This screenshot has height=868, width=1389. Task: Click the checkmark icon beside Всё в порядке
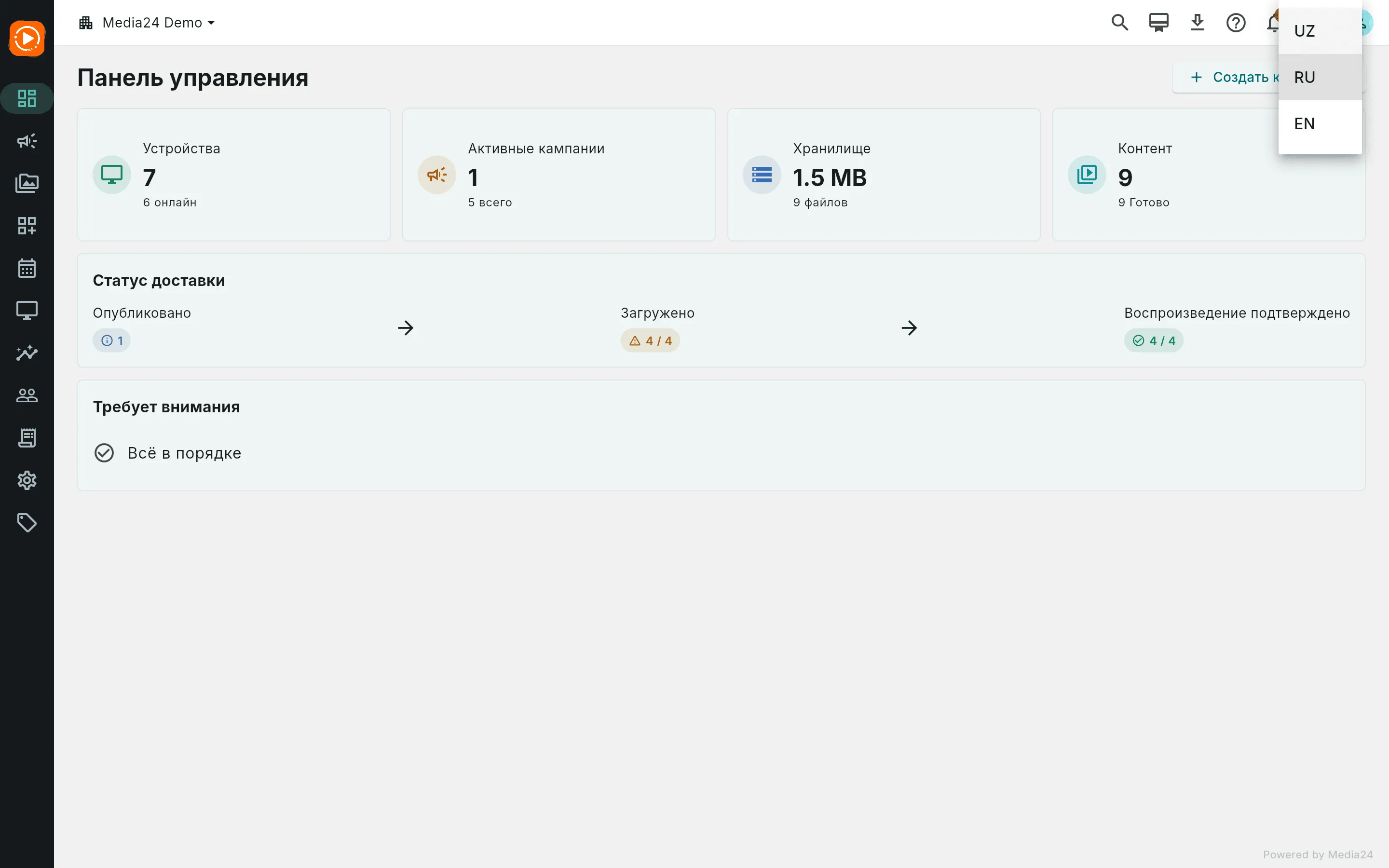[104, 453]
